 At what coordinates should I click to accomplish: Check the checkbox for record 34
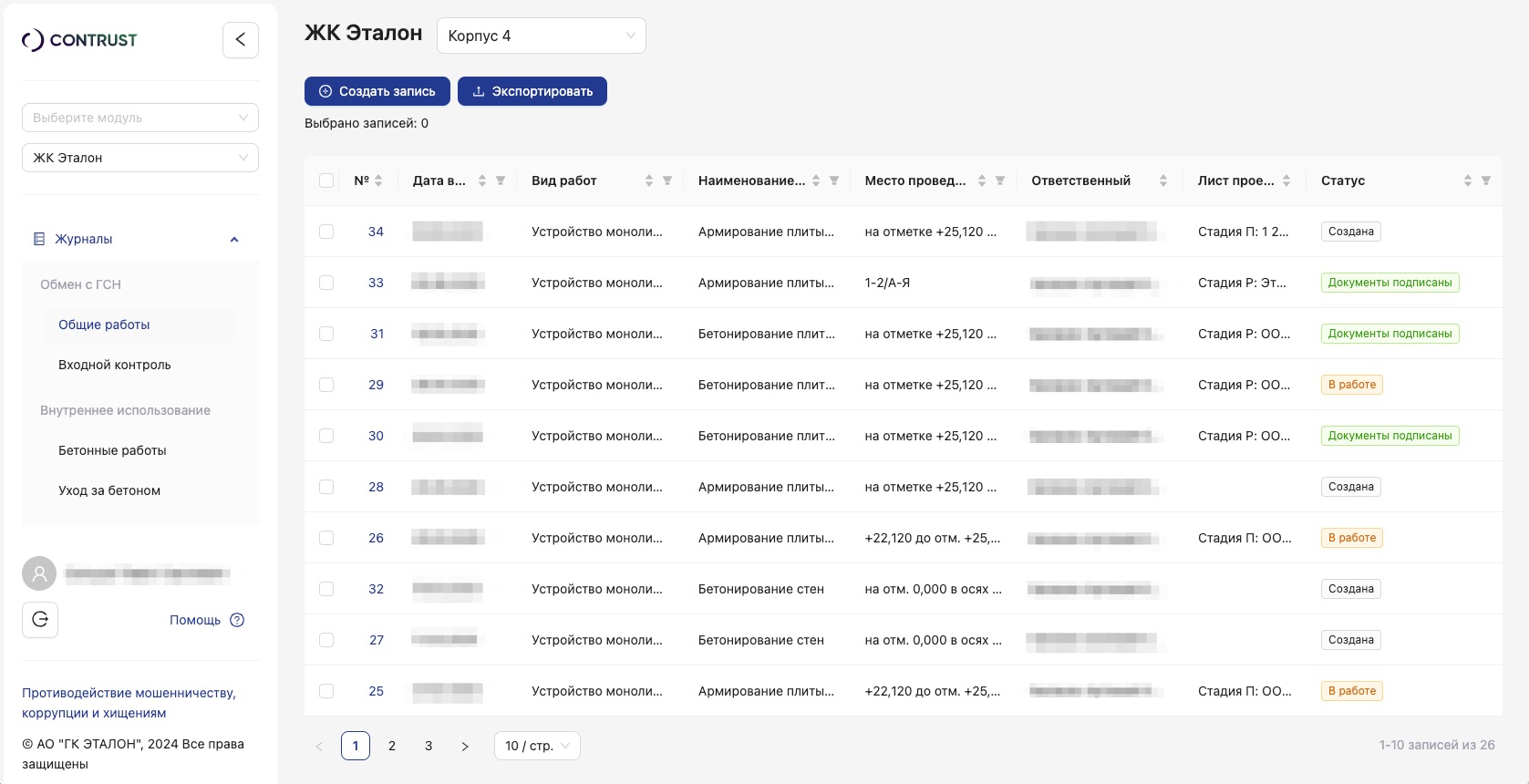326,232
